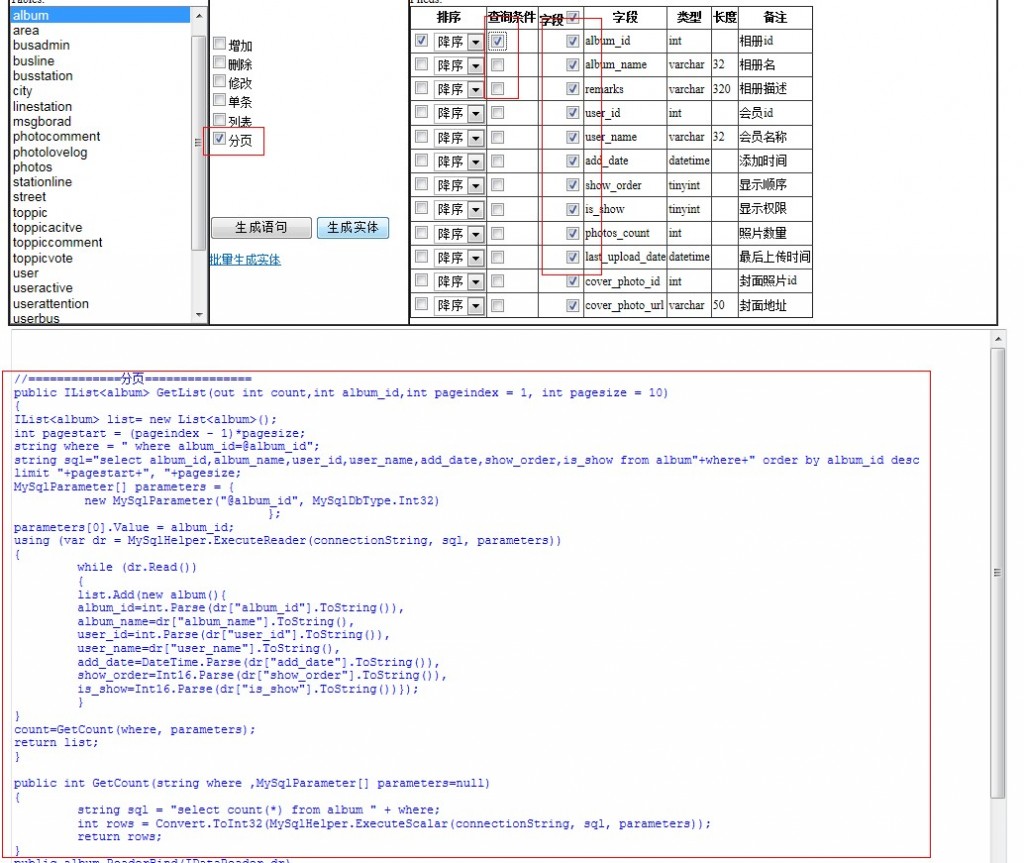The height and width of the screenshot is (863, 1024).
Task: Select the photolovelog table
Action: pos(100,152)
